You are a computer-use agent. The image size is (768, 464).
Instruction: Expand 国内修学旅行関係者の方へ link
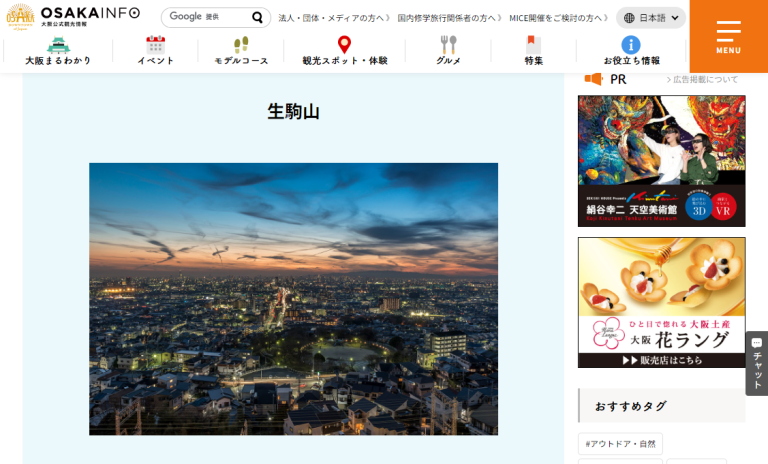pos(449,18)
